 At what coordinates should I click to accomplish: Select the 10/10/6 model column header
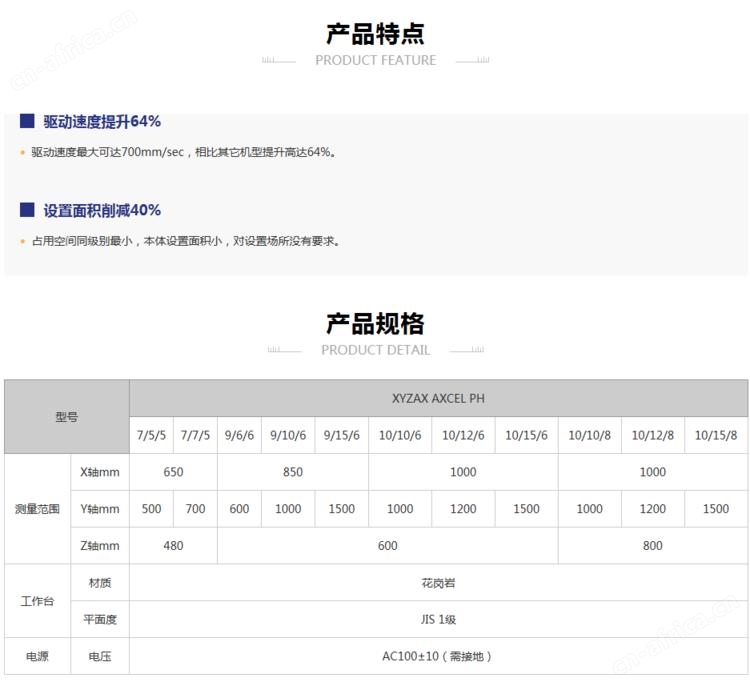[400, 435]
